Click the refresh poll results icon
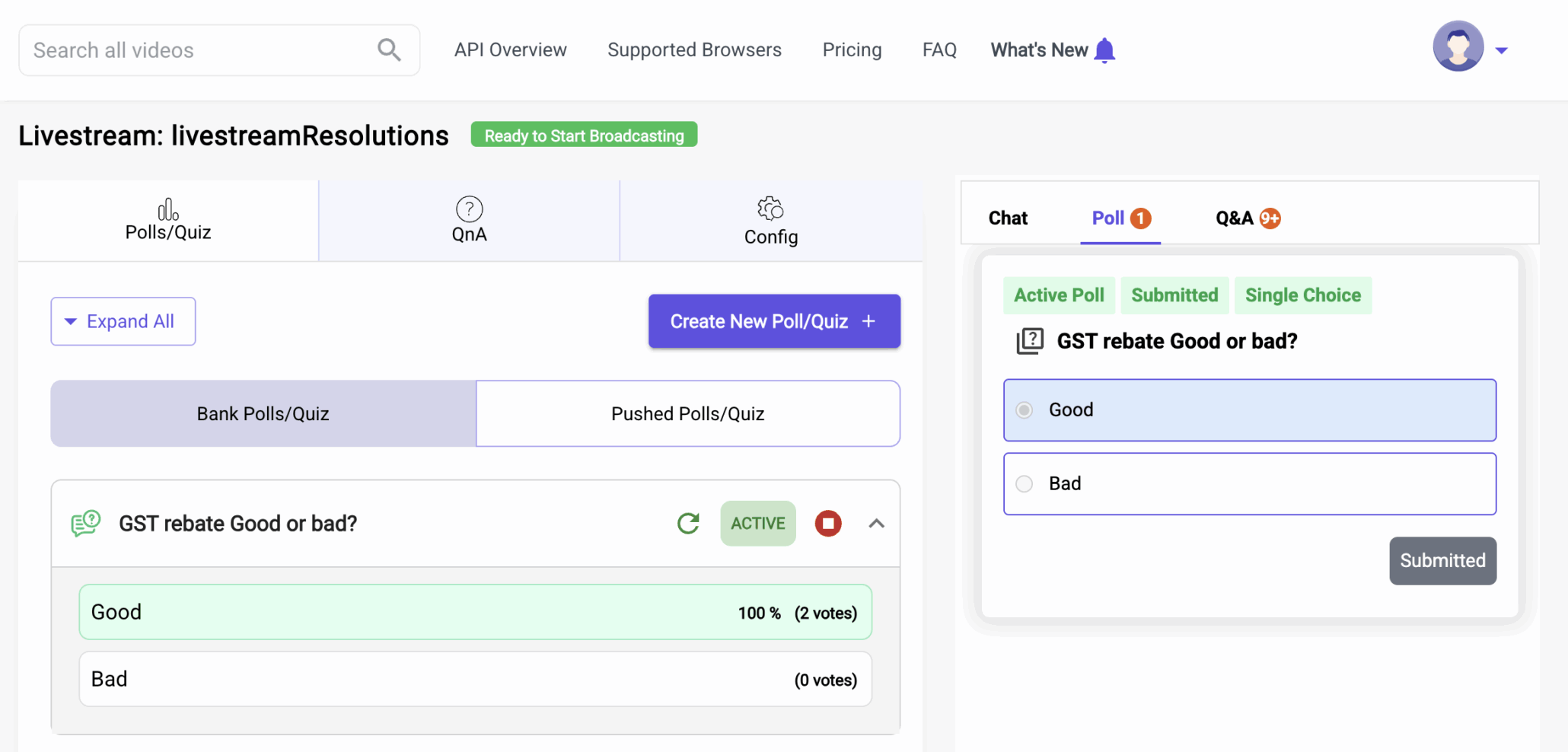 (x=688, y=524)
